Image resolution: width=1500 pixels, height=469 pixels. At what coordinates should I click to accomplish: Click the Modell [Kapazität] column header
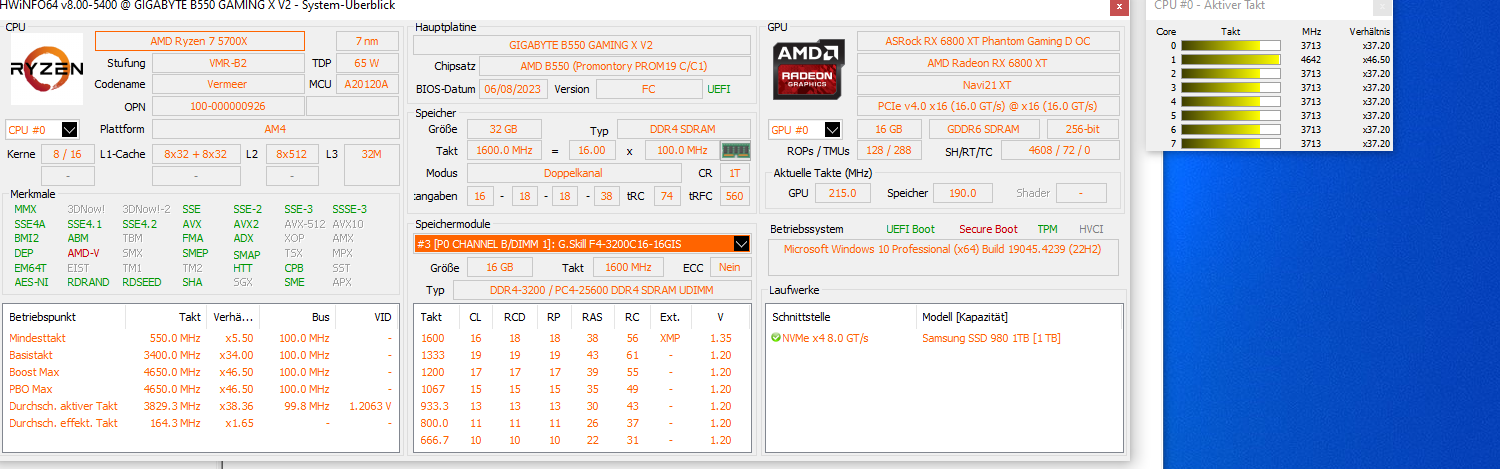pos(1018,316)
